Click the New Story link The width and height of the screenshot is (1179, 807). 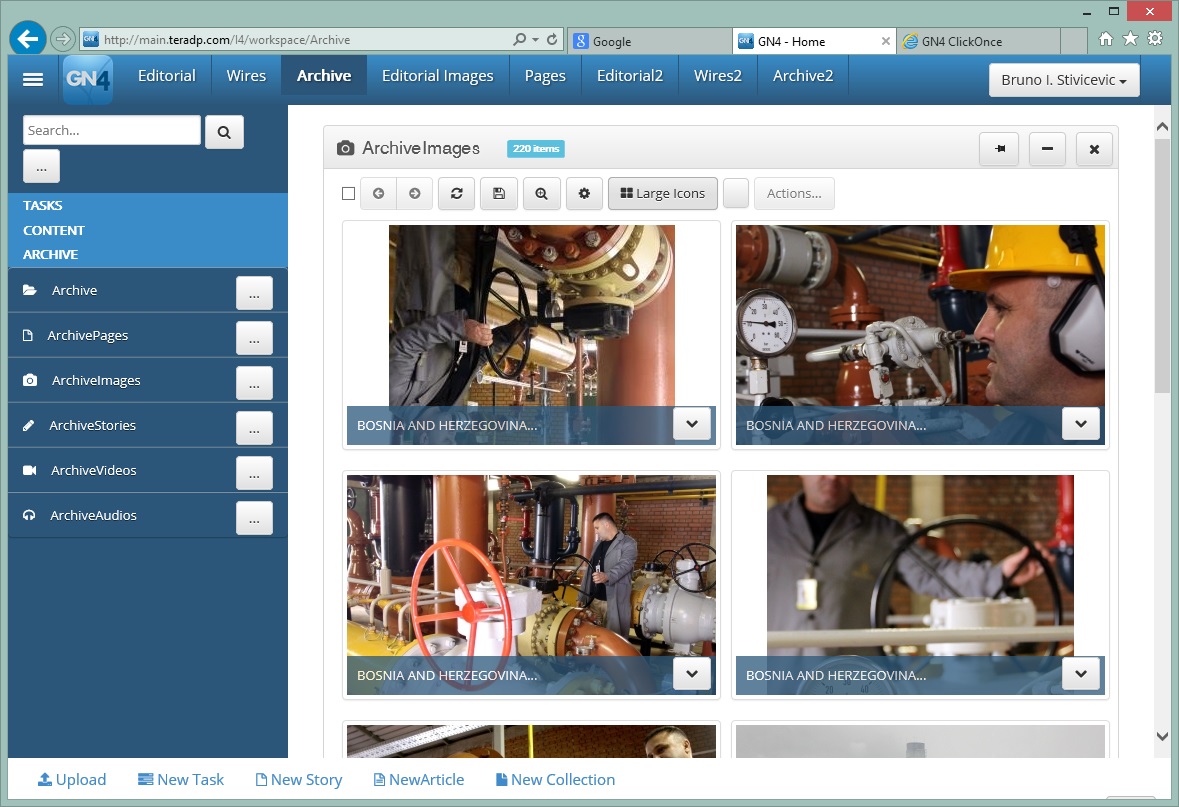299,780
